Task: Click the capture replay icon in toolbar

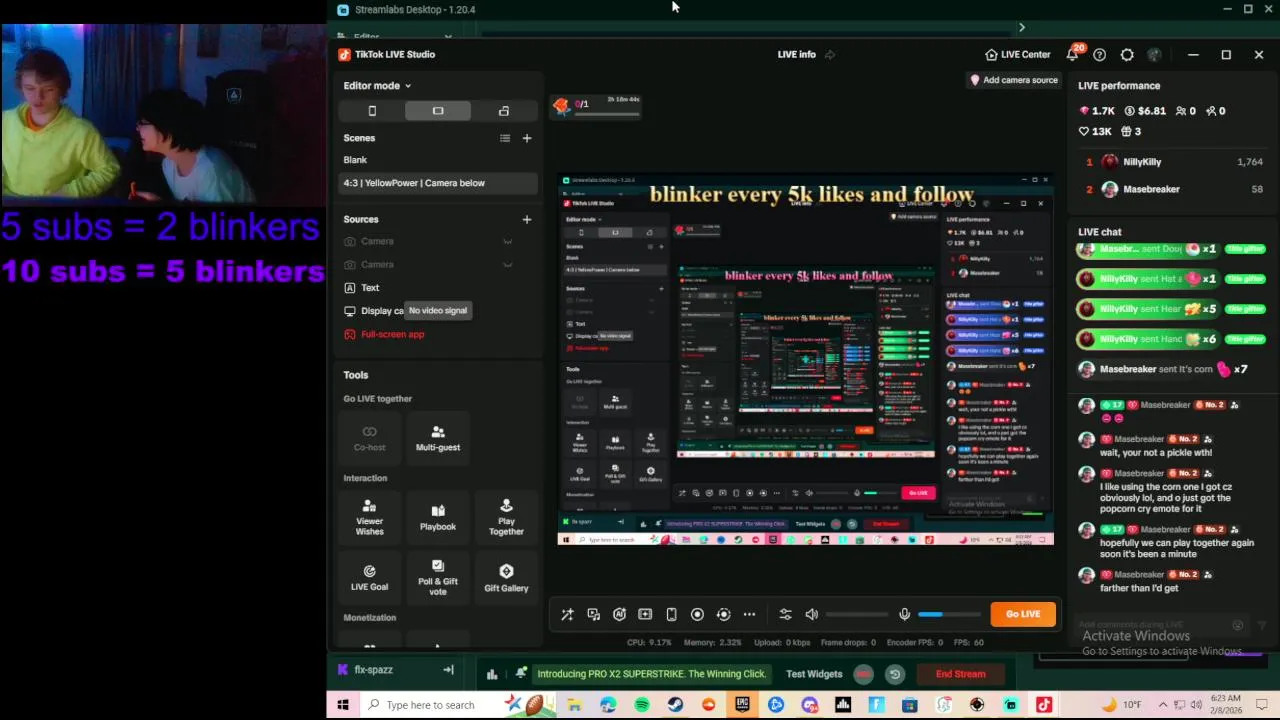Action: (x=723, y=614)
